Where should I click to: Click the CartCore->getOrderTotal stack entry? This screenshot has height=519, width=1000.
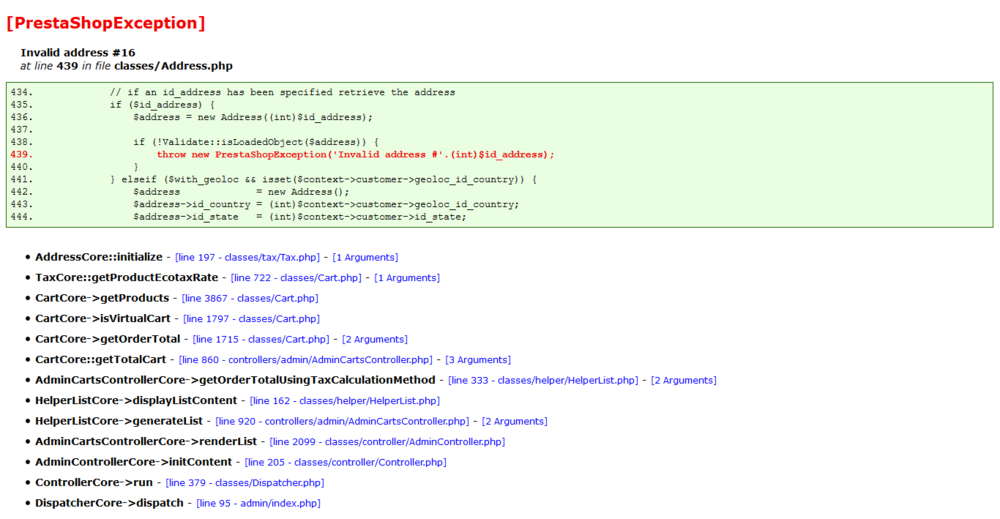(108, 339)
